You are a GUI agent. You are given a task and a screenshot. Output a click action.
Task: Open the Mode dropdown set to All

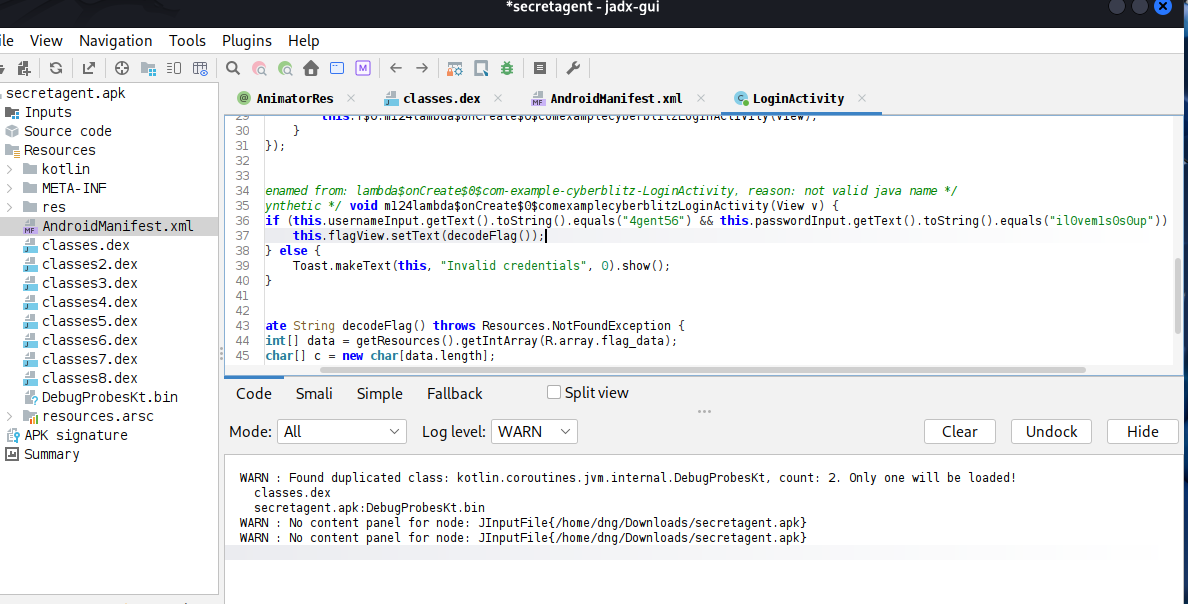[x=342, y=431]
